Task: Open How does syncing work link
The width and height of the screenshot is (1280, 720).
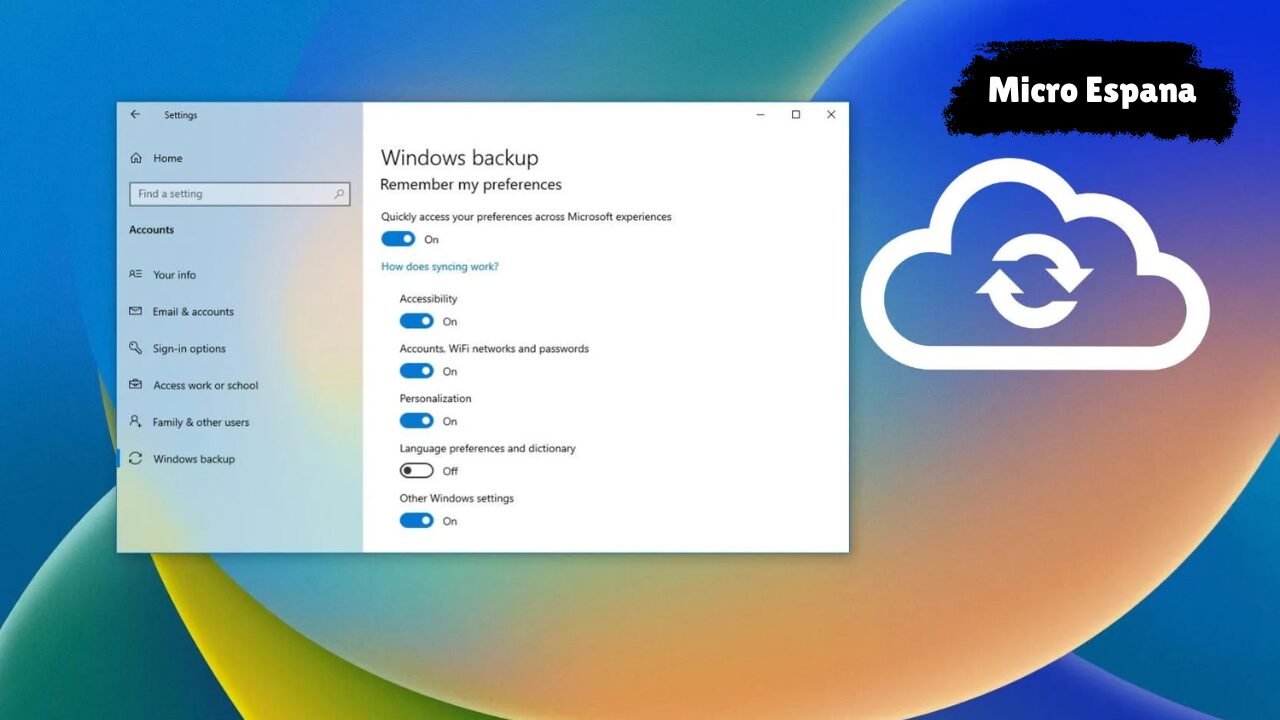Action: pos(439,267)
